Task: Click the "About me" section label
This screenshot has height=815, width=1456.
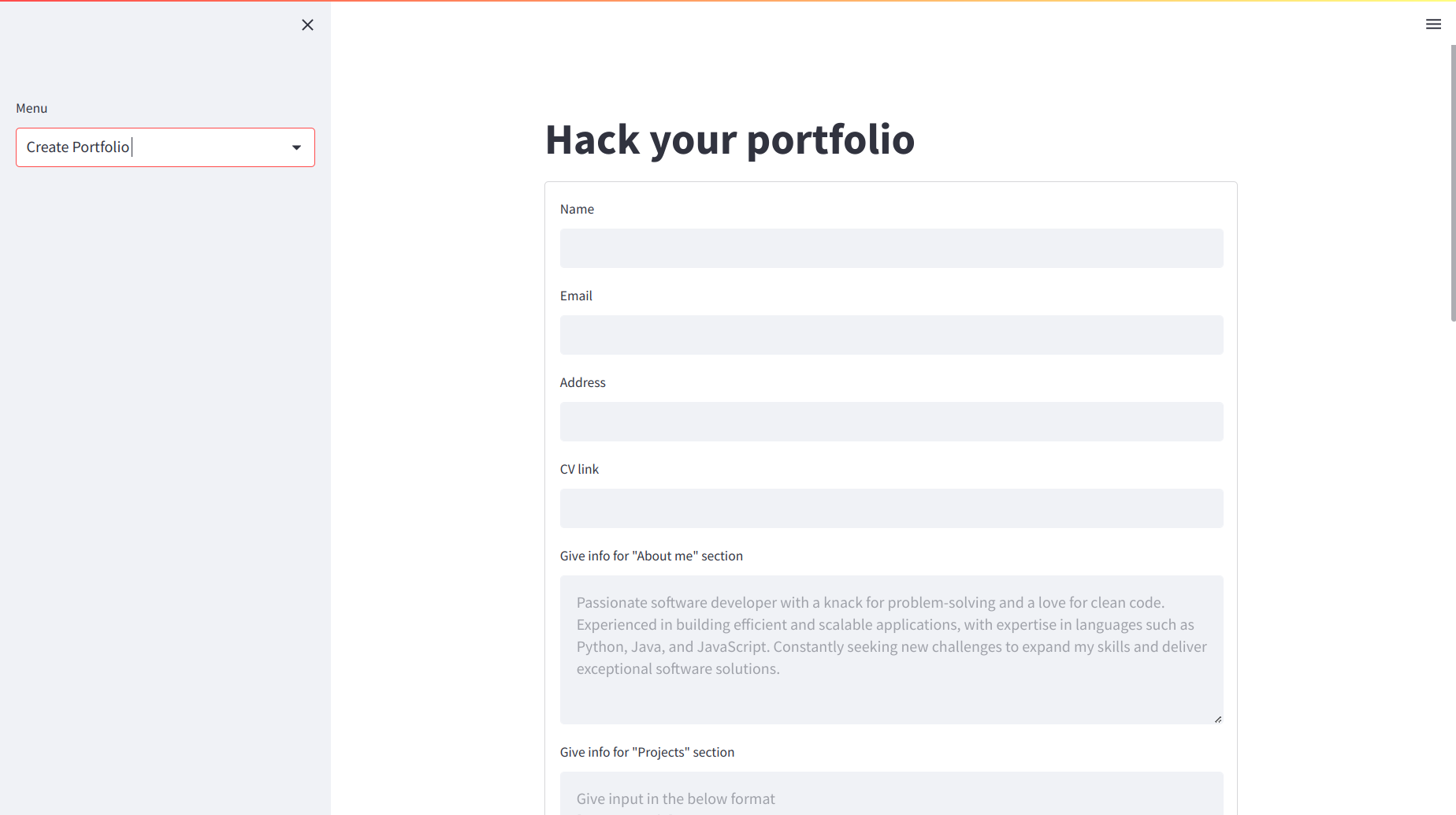Action: coord(651,556)
